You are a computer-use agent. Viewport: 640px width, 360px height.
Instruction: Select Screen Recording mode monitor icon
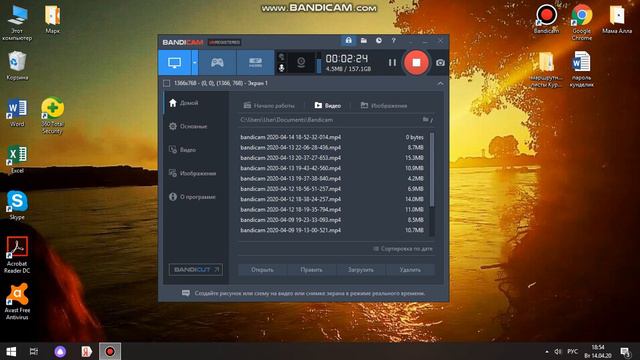tap(175, 62)
